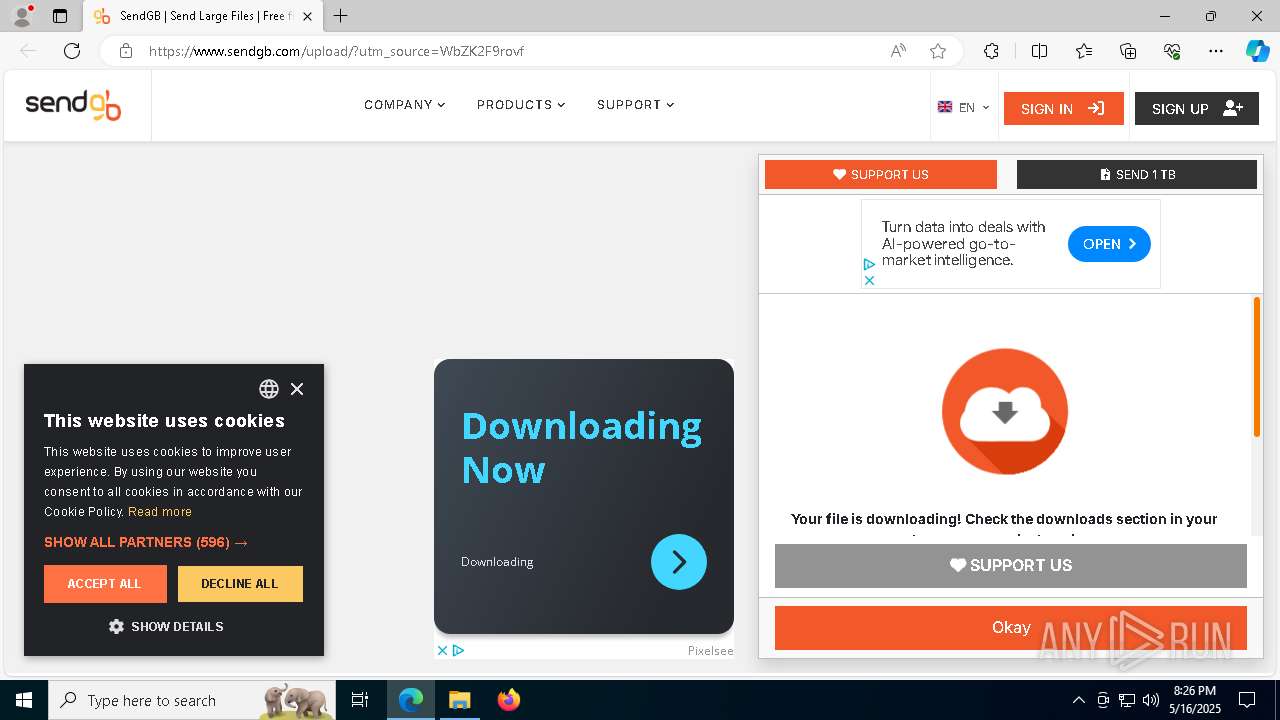Viewport: 1280px width, 720px height.
Task: Open Microsoft Edge from taskbar
Action: [411, 700]
